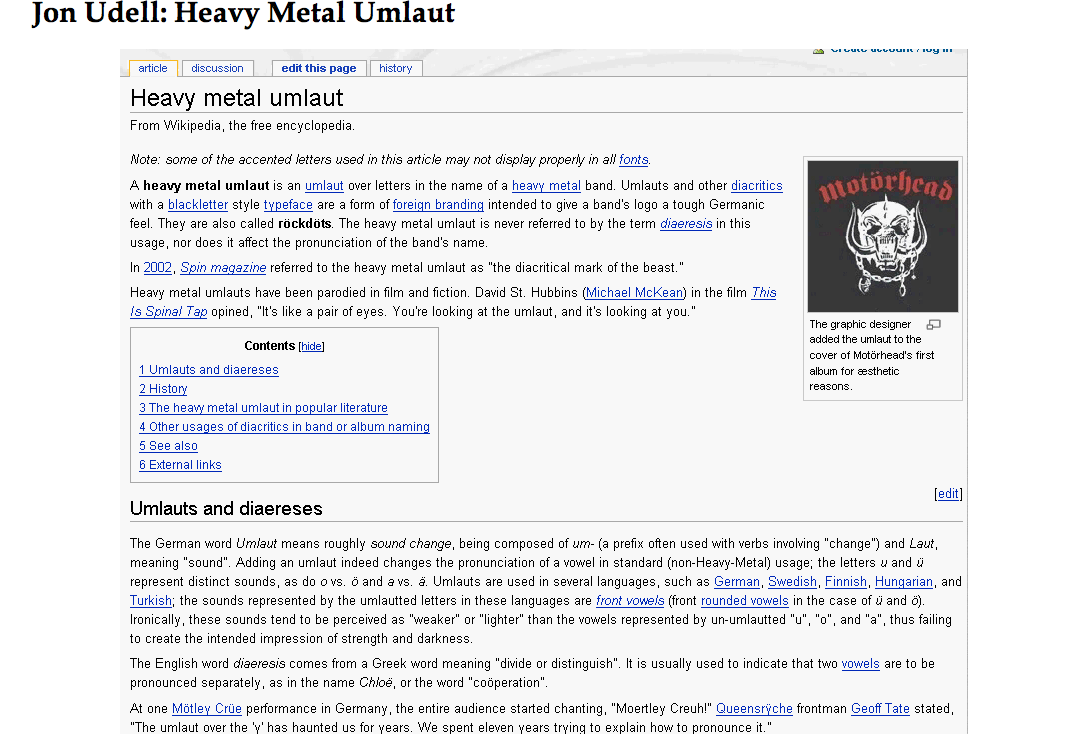
Task: Switch to the article tab
Action: point(153,68)
